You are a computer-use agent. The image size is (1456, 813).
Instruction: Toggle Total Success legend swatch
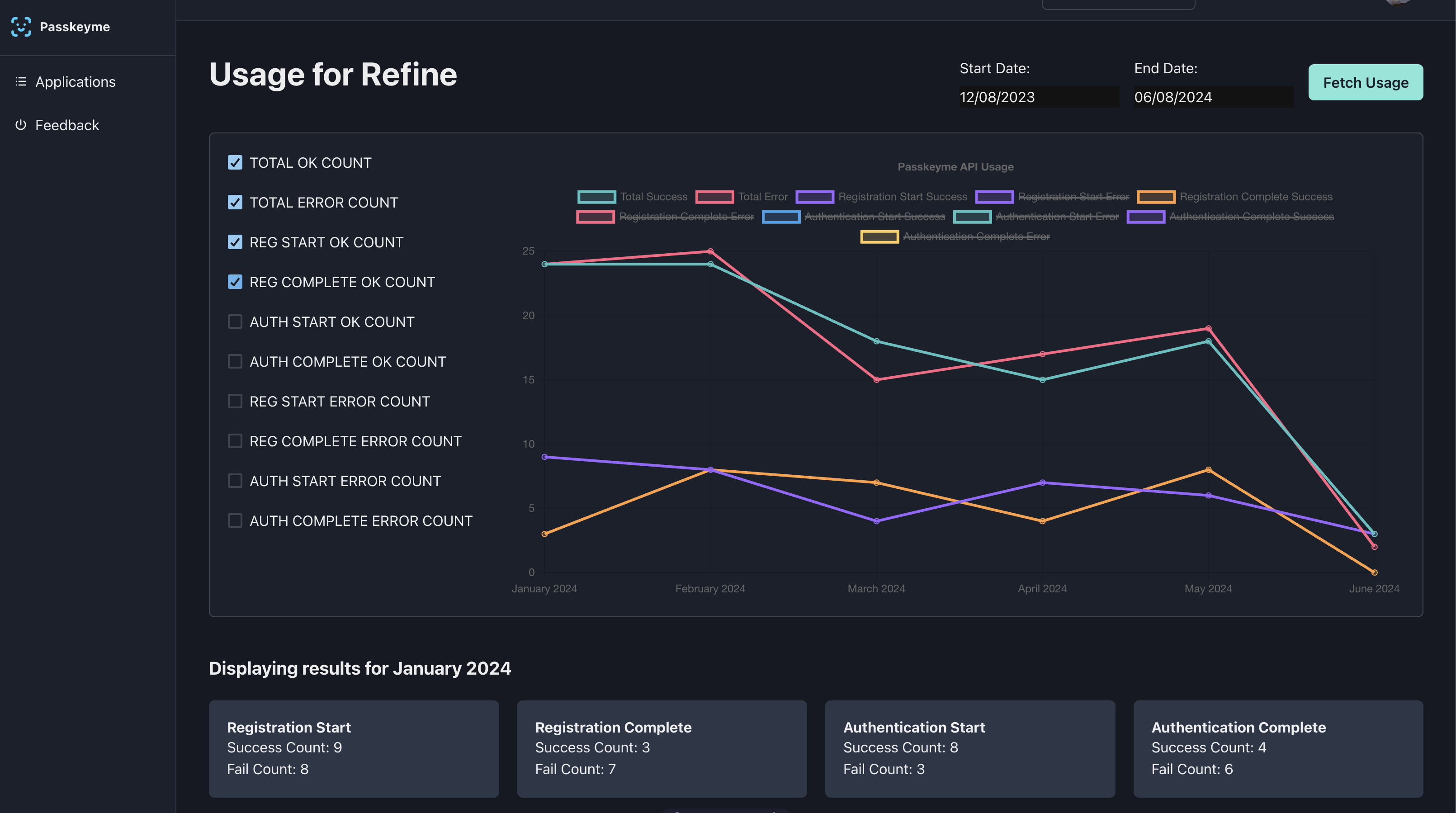coord(597,197)
